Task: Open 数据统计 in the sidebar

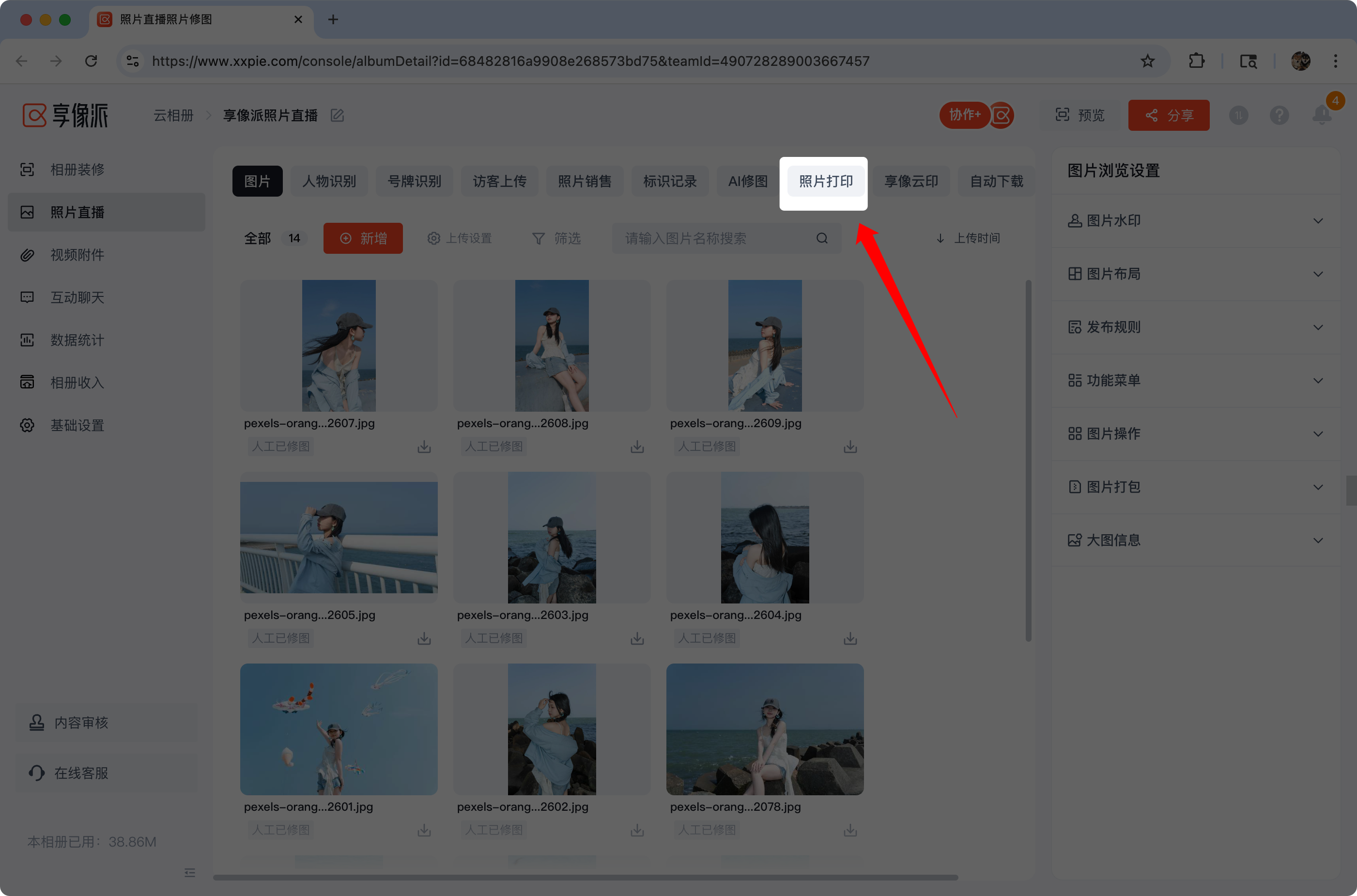Action: tap(106, 340)
